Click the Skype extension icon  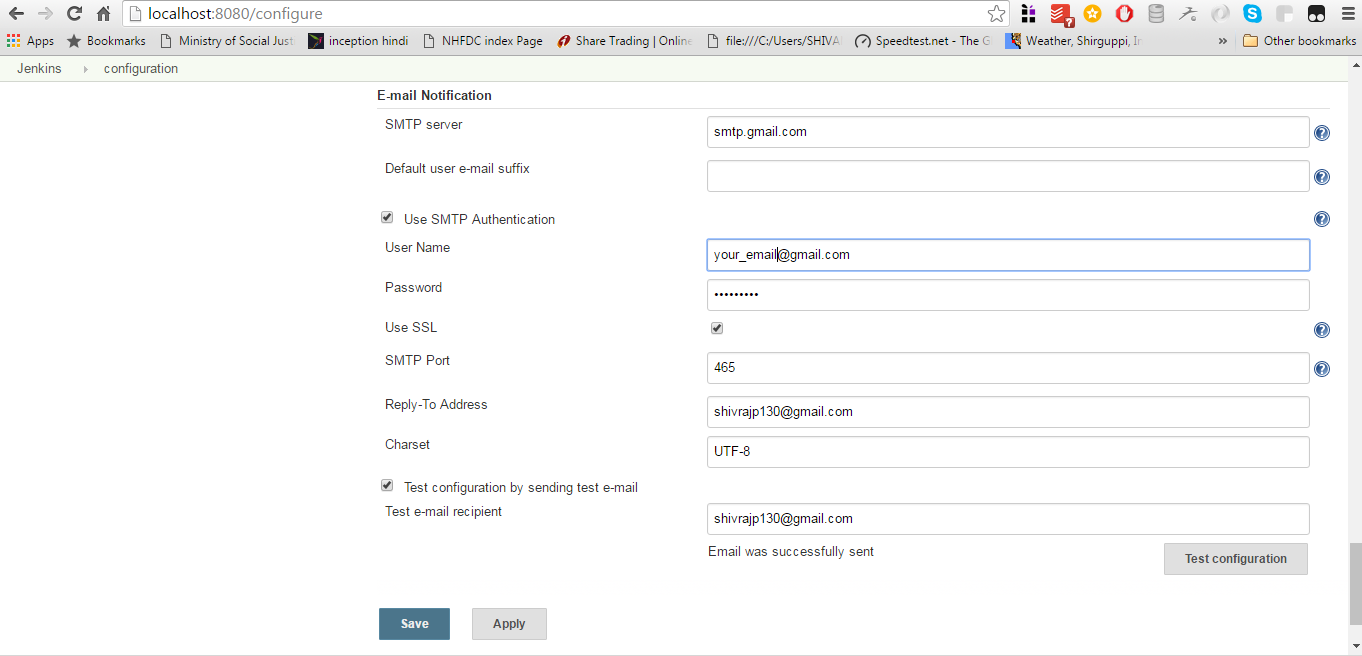coord(1251,14)
